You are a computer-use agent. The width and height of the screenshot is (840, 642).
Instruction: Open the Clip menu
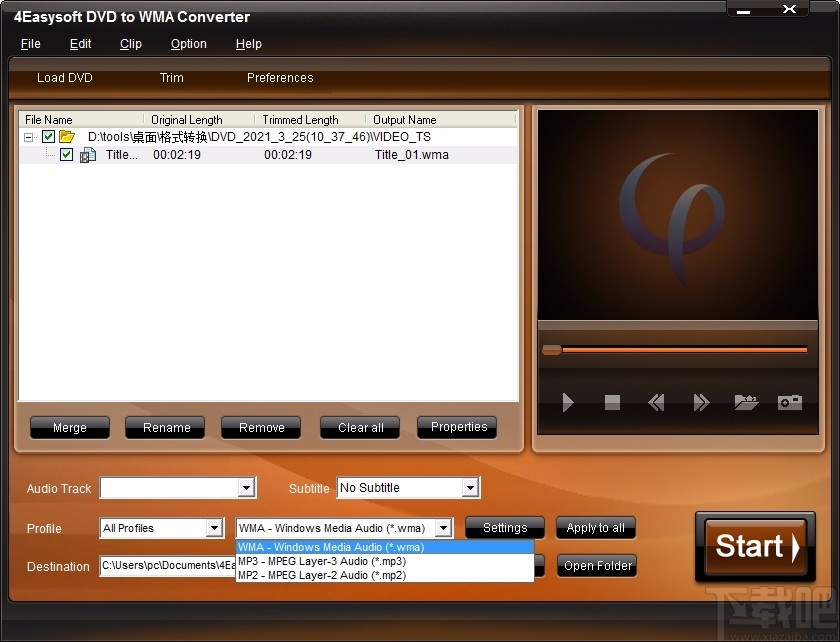130,44
